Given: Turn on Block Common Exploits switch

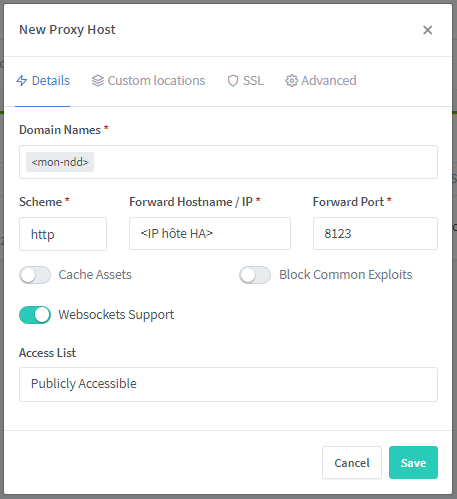Looking at the screenshot, I should (255, 275).
